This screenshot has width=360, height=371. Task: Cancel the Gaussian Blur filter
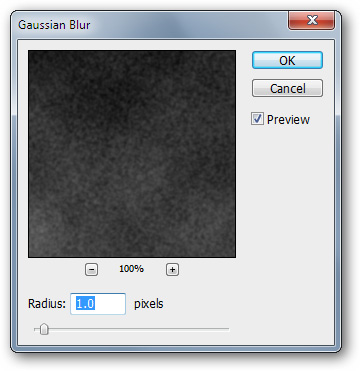[x=287, y=88]
